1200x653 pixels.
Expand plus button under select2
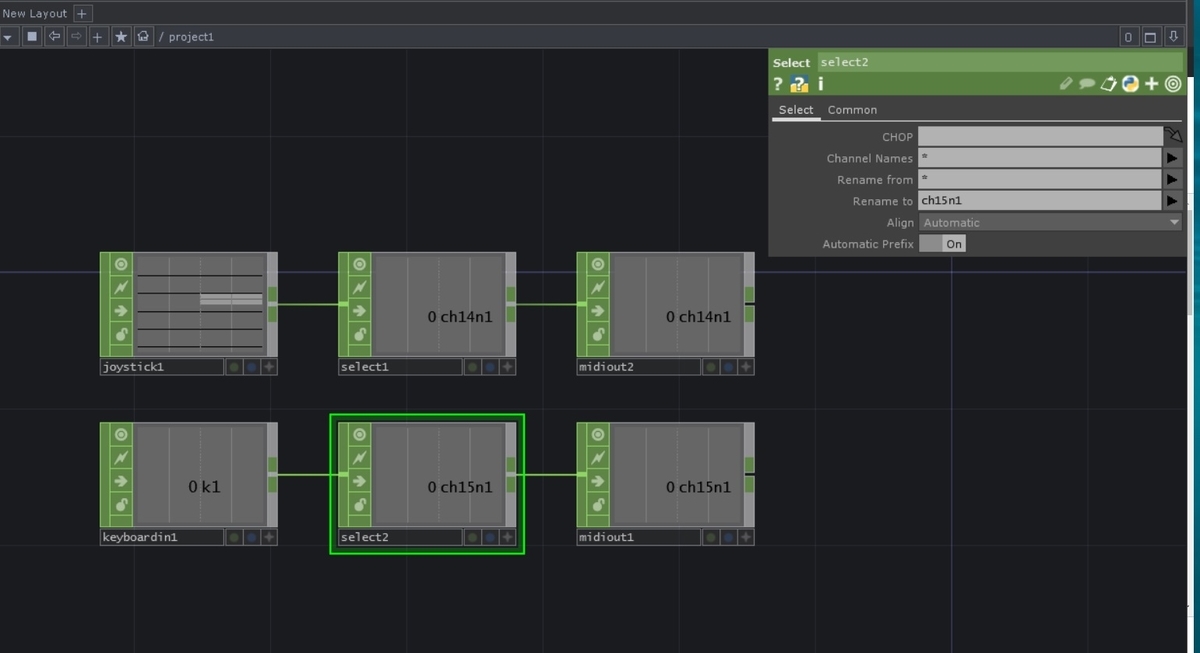click(x=508, y=537)
